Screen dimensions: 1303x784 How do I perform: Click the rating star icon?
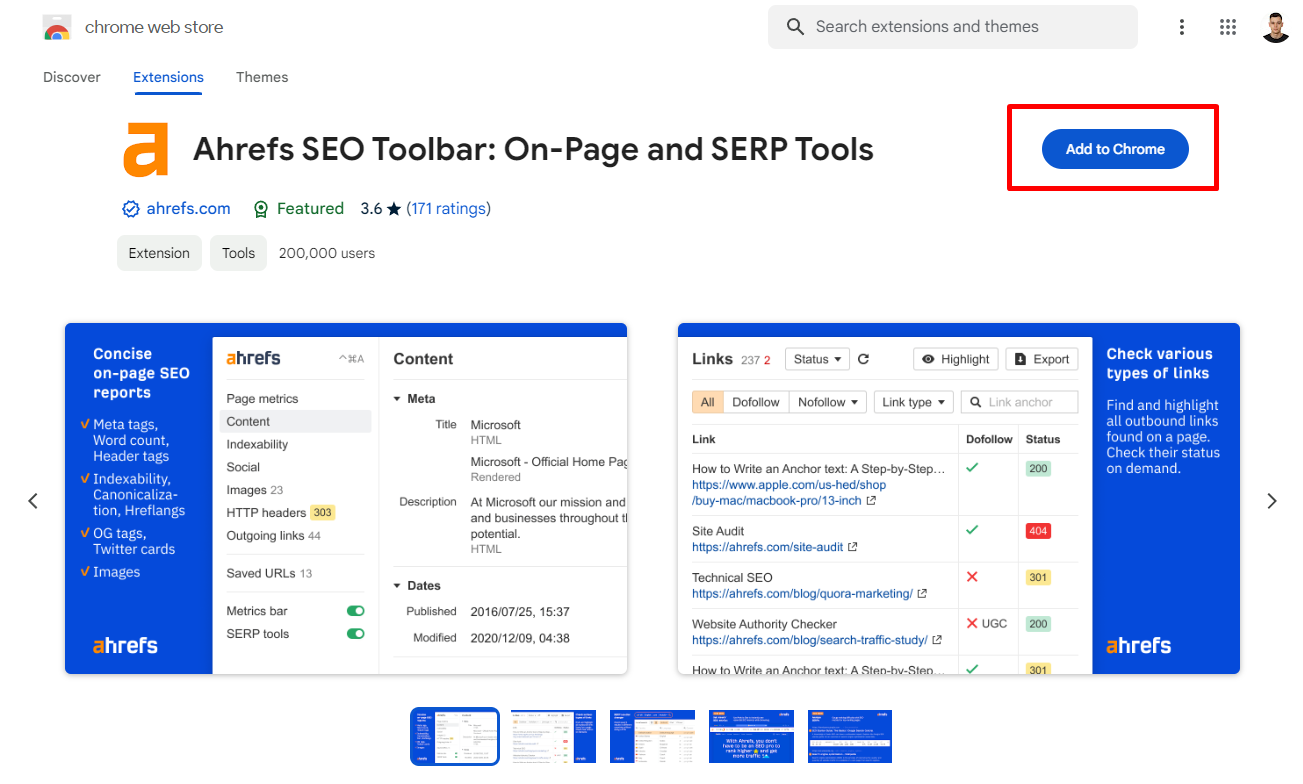click(394, 209)
